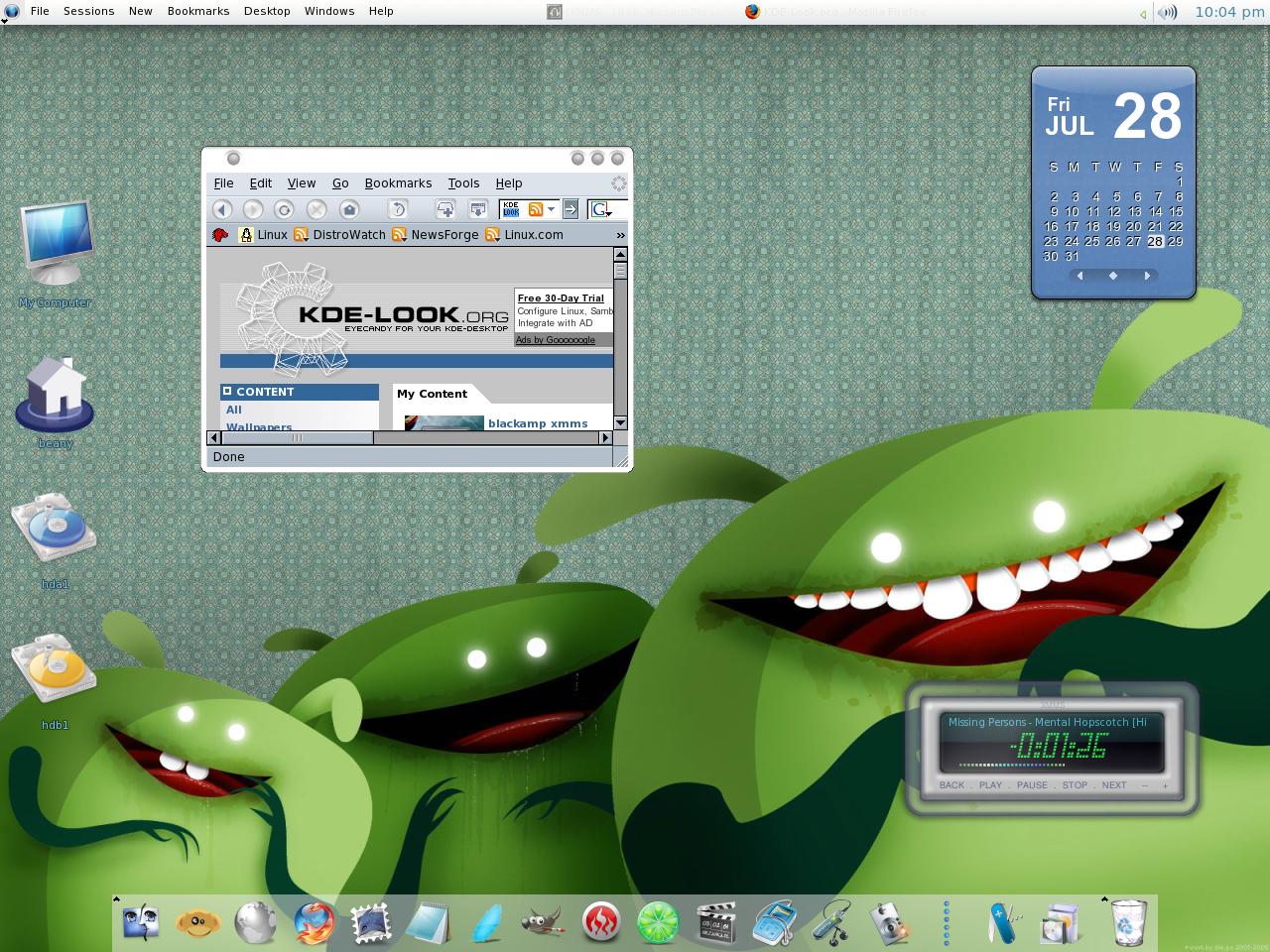Click the Go arrow beside the address bar
Viewport: 1270px width, 952px height.
(571, 209)
